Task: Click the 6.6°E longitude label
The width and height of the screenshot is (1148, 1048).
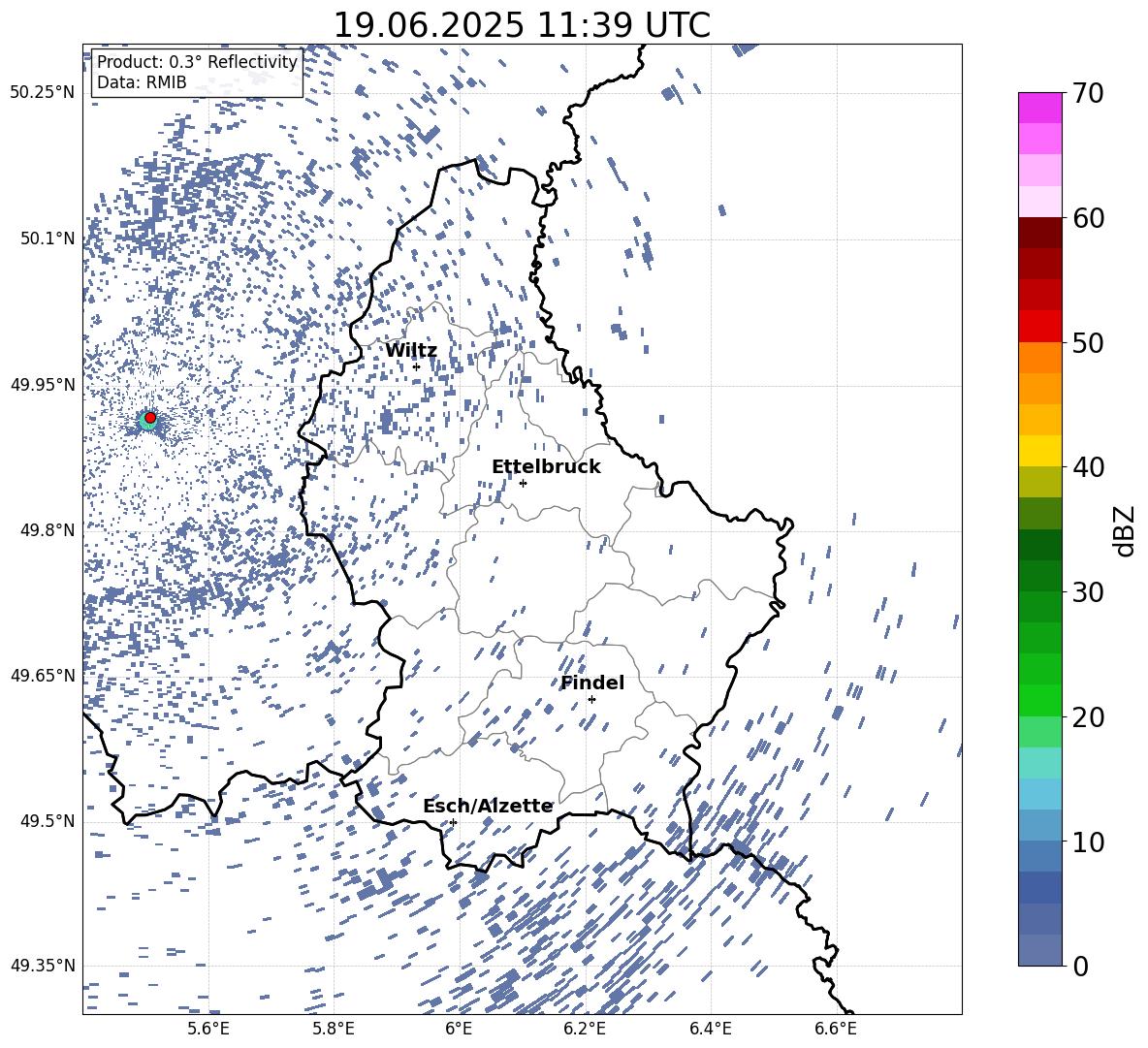Action: (836, 1029)
